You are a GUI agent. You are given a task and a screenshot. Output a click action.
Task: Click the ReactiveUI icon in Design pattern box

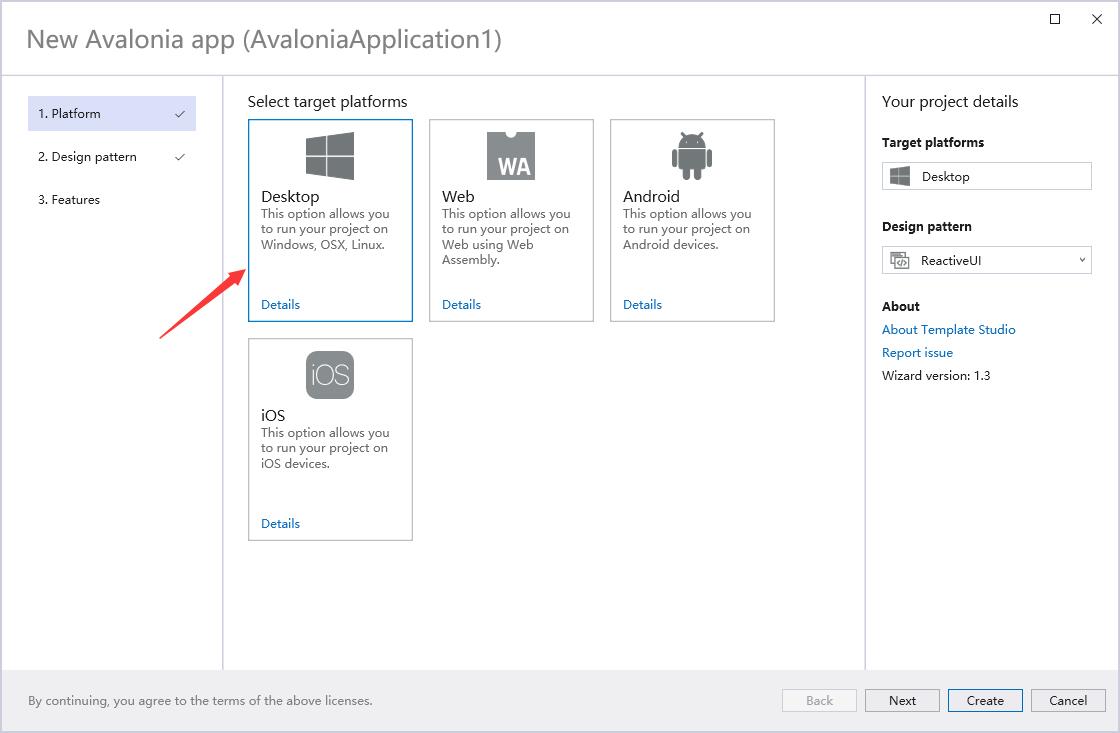coord(900,261)
